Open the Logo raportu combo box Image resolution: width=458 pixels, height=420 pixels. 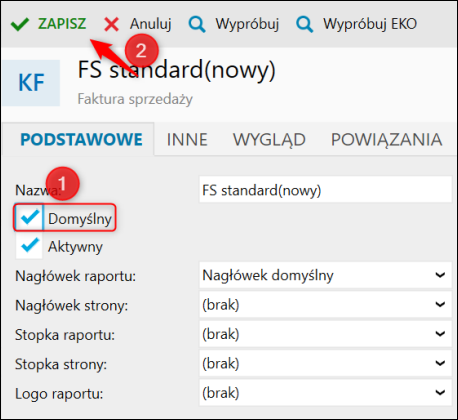325,392
